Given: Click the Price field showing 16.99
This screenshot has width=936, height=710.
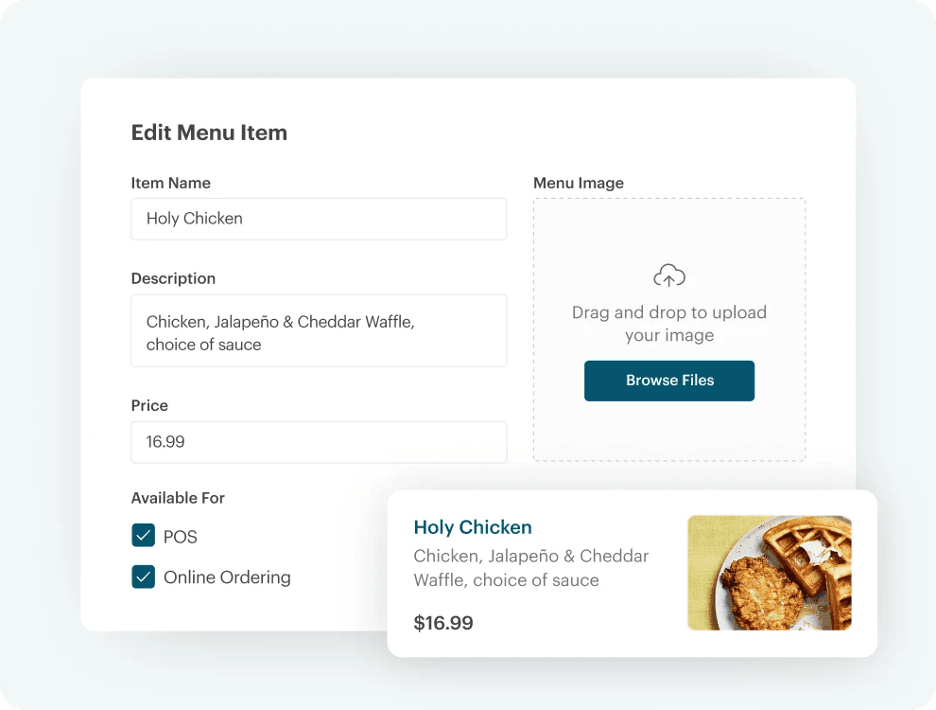Looking at the screenshot, I should pyautogui.click(x=318, y=442).
